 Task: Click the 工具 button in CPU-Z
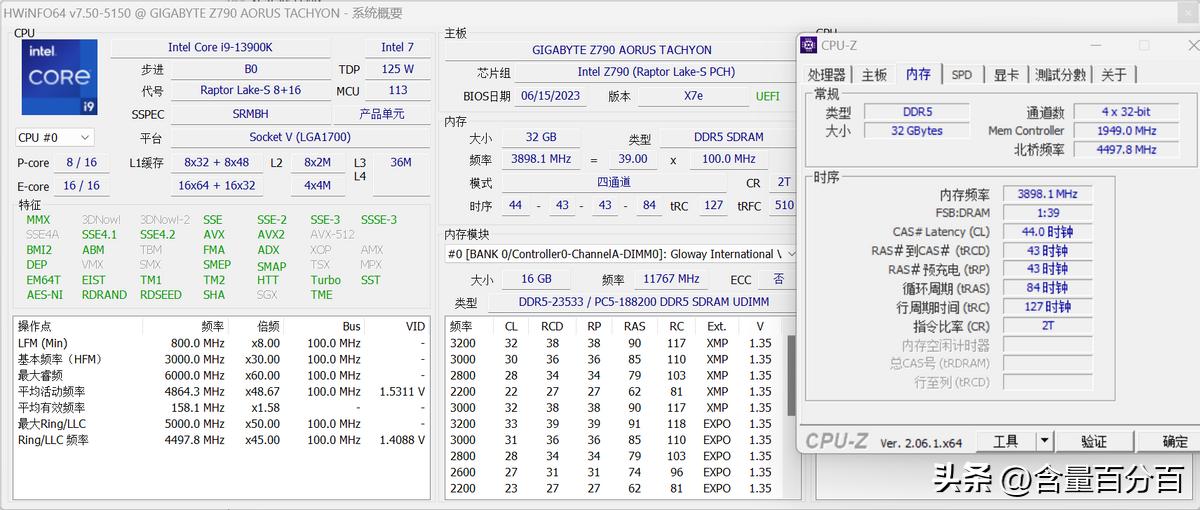[x=1006, y=441]
